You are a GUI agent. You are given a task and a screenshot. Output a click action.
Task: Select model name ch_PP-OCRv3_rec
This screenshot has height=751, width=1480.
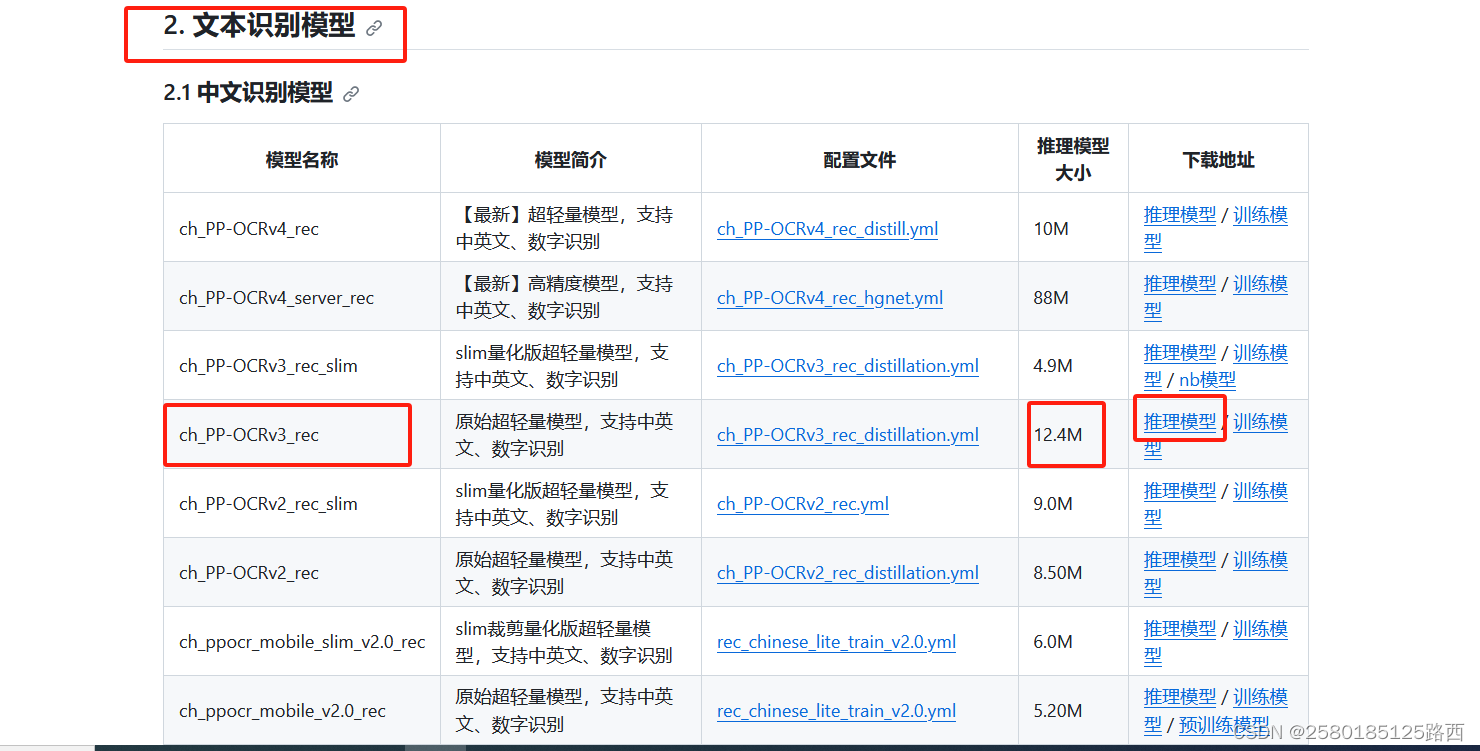point(249,435)
